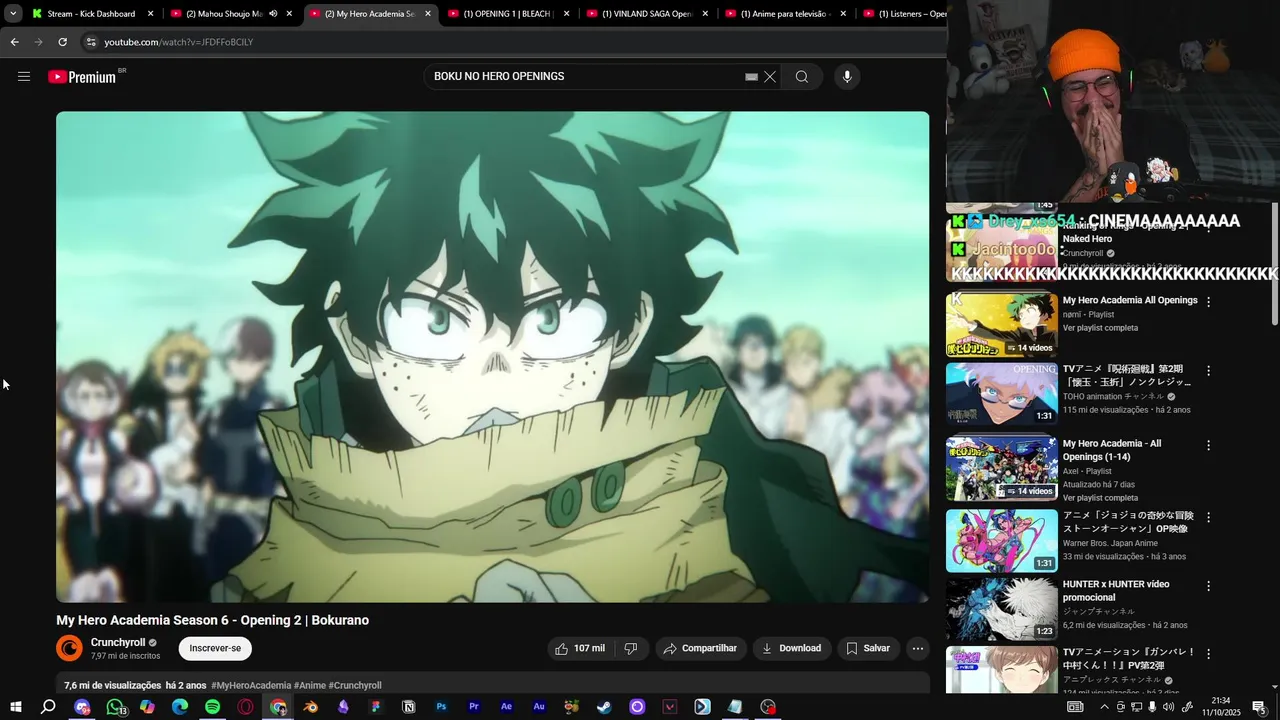The height and width of the screenshot is (720, 1280).
Task: Save video with the Salvar button
Action: (x=868, y=648)
